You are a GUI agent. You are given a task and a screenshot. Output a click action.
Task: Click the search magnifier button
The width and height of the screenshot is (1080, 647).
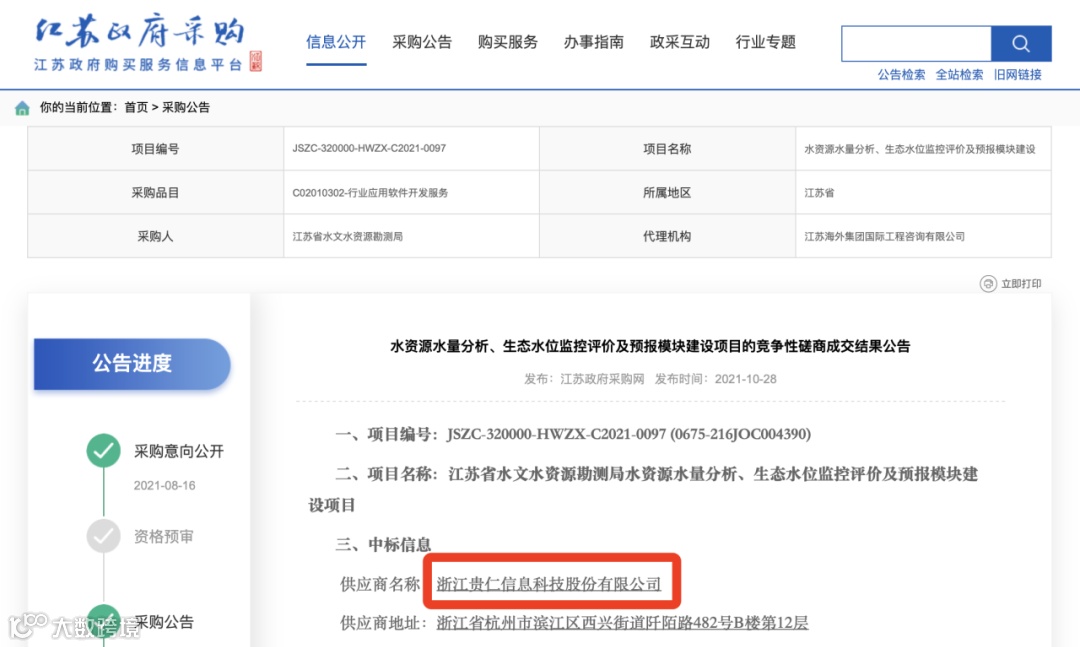tap(1021, 44)
